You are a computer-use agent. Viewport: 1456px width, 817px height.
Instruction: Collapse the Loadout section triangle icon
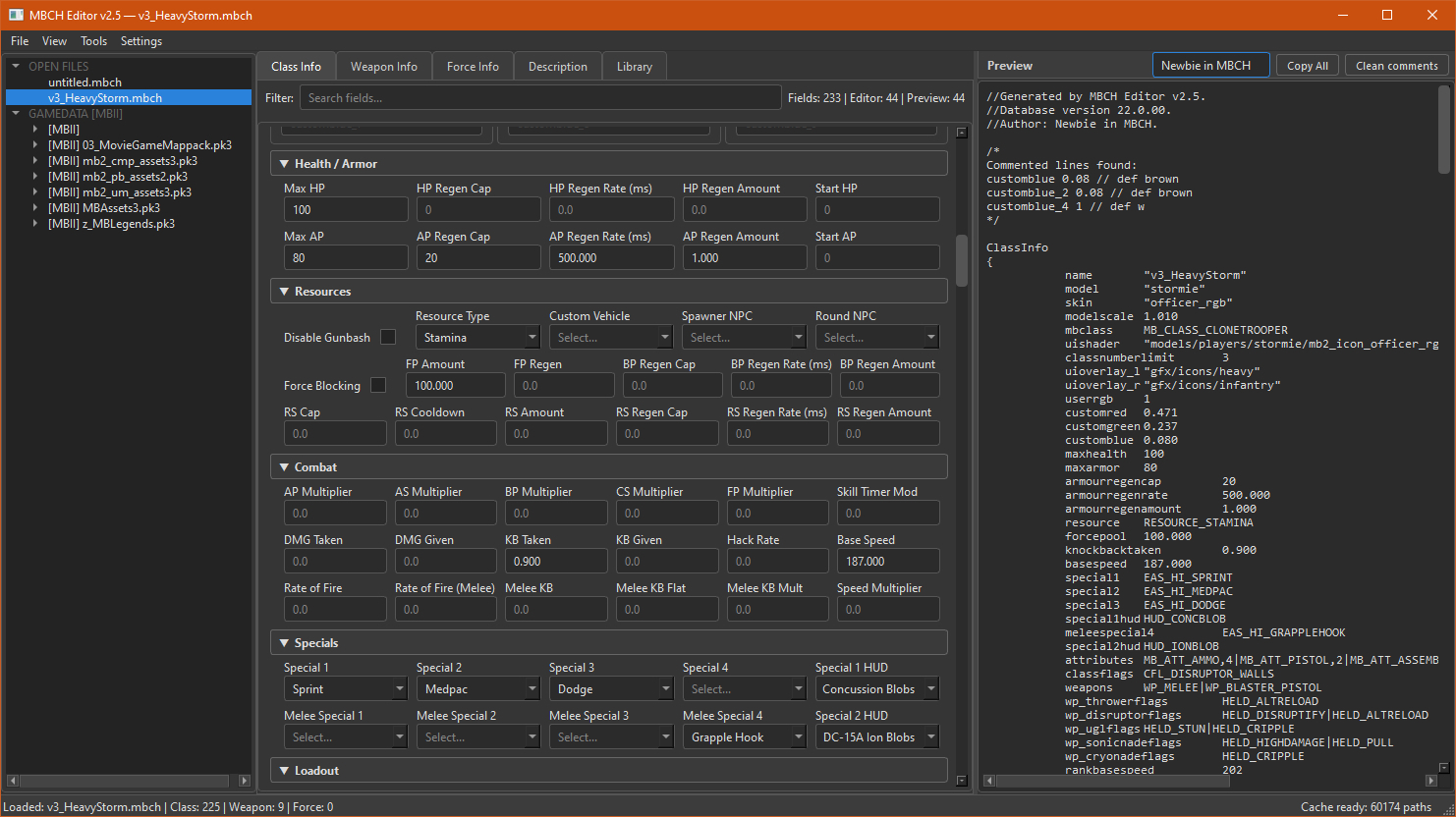pos(284,771)
